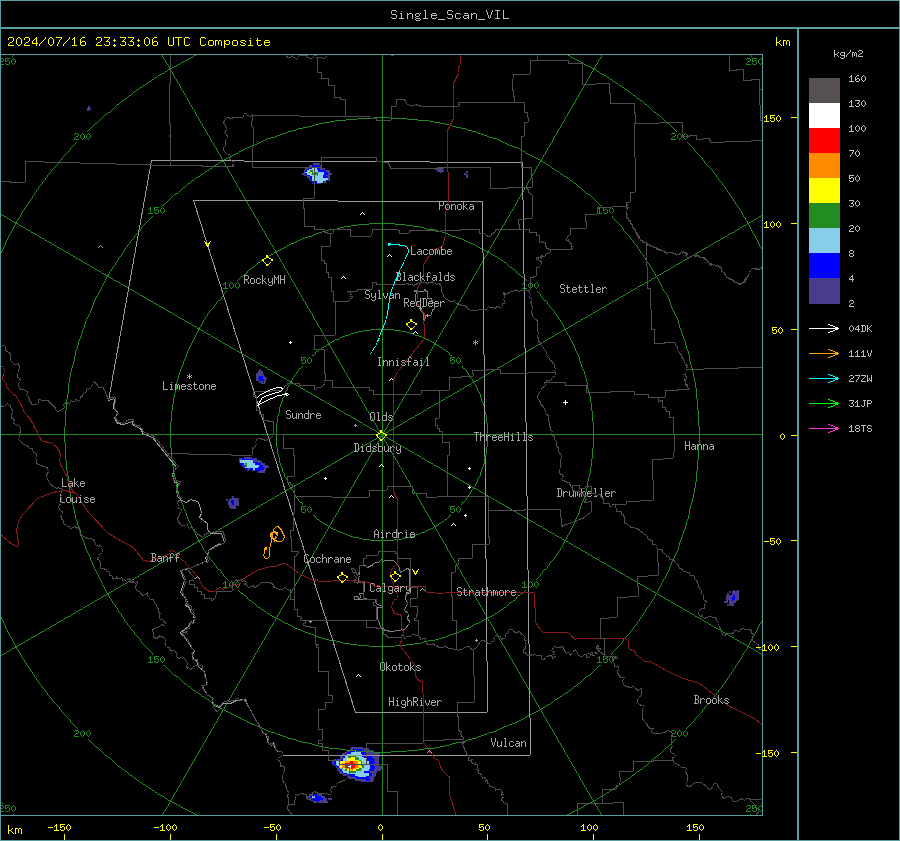Click the yellow diamond marker near Cochrane
The image size is (900, 841).
pyautogui.click(x=343, y=578)
